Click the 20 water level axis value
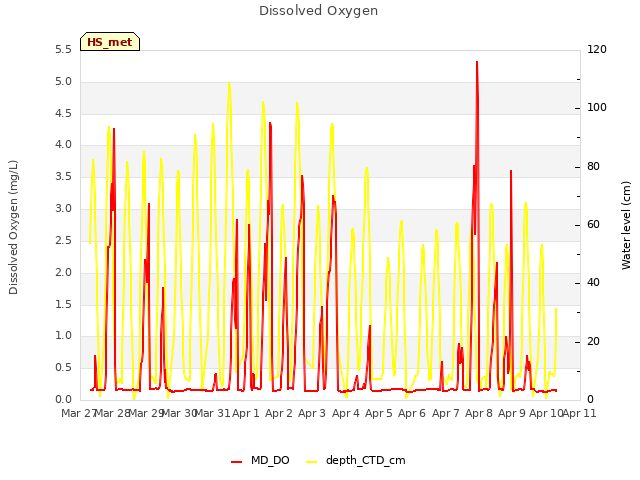The width and height of the screenshot is (640, 480). 593,342
